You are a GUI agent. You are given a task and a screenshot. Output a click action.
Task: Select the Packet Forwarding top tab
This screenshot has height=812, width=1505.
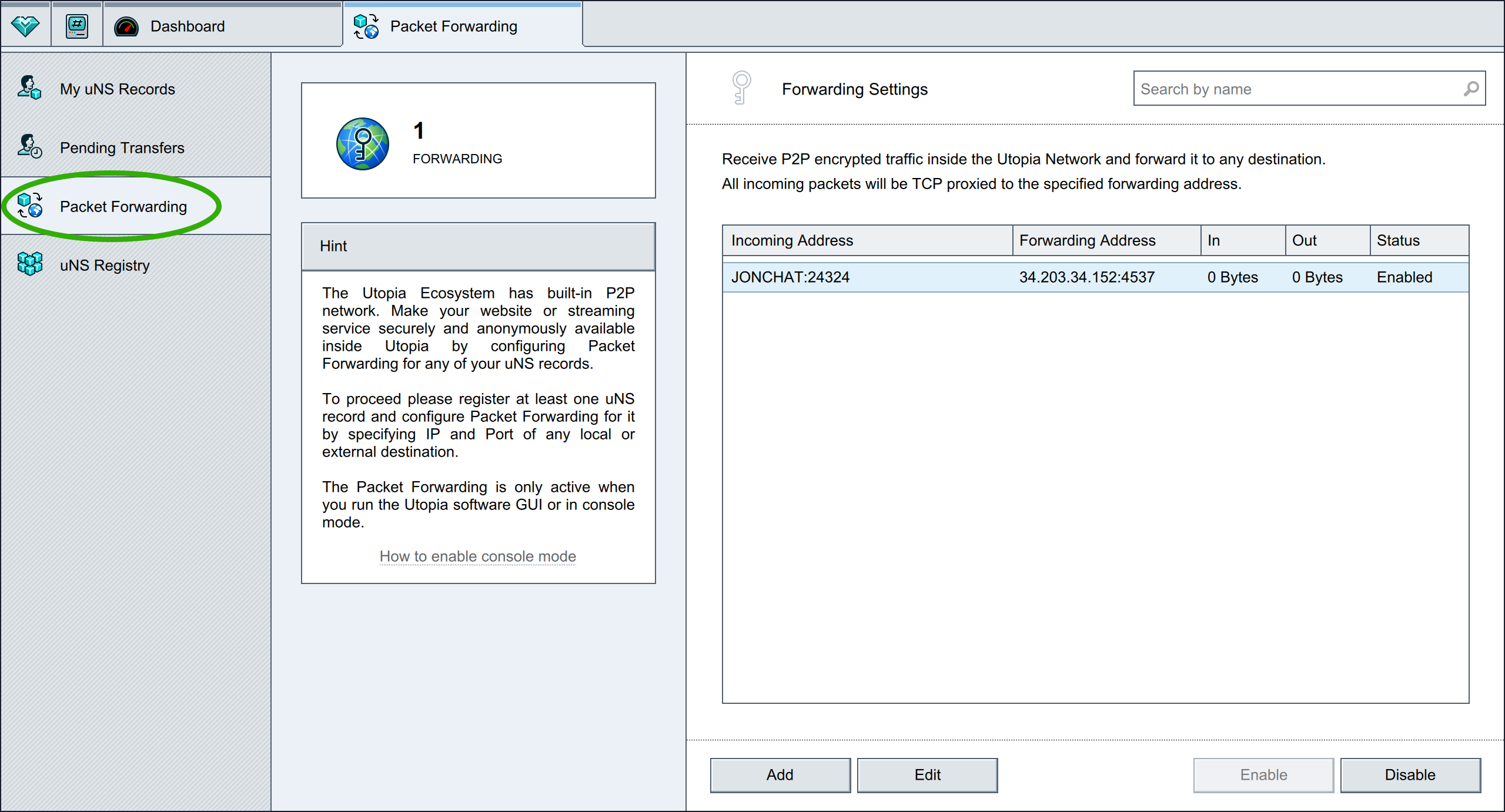pyautogui.click(x=453, y=26)
